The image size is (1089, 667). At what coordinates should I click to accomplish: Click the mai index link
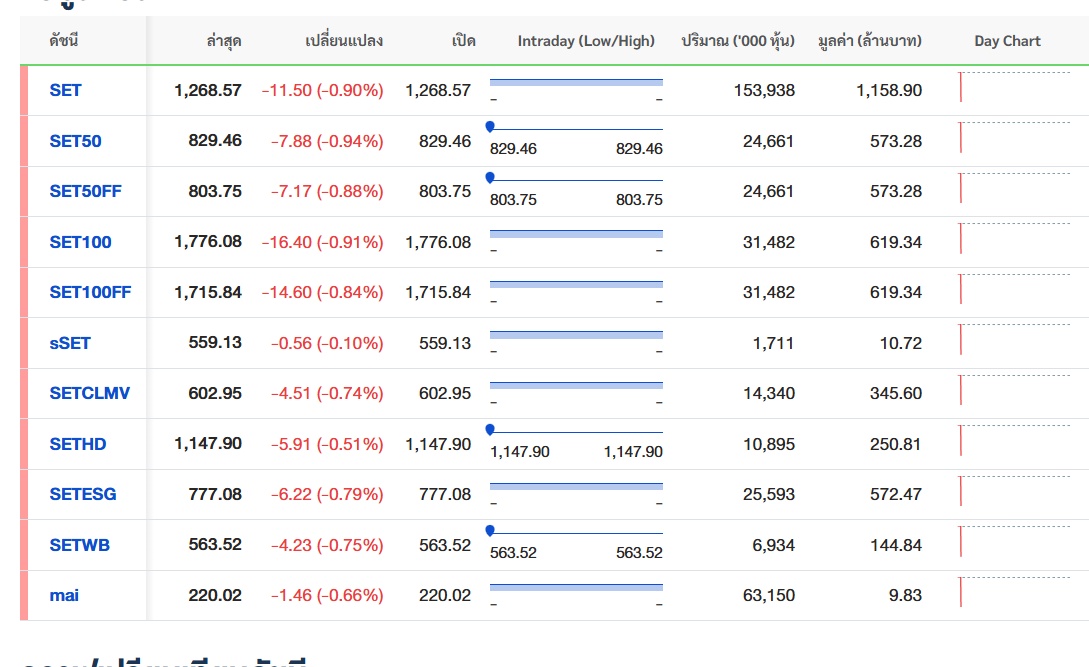pos(64,595)
